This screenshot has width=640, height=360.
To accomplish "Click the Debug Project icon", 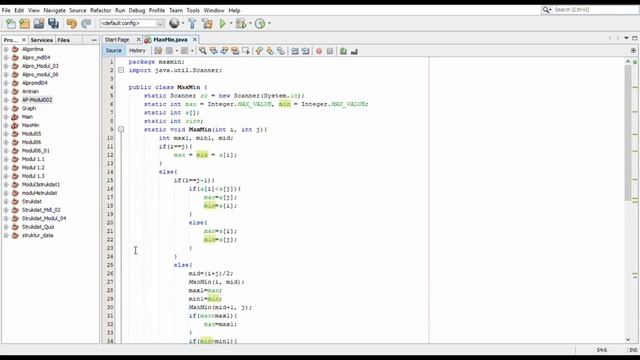I will (241, 24).
